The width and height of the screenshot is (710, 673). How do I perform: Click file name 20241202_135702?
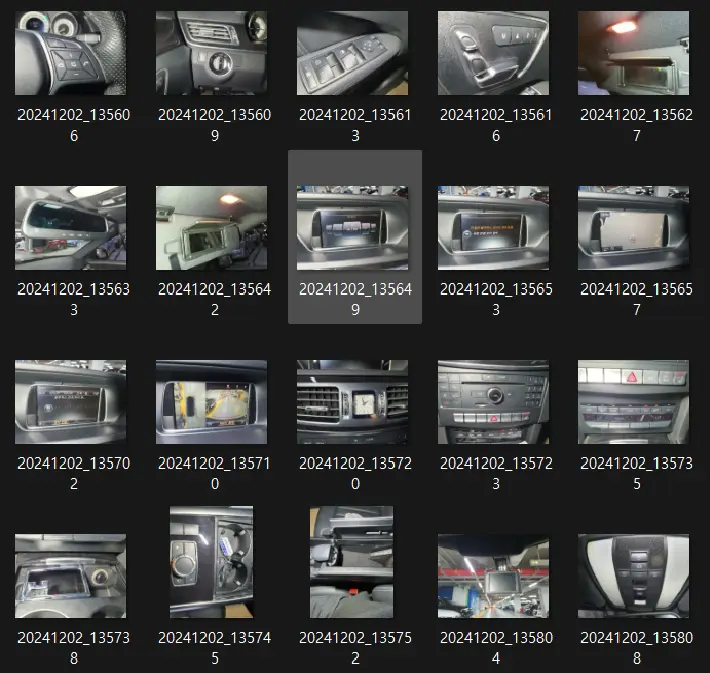(74, 474)
